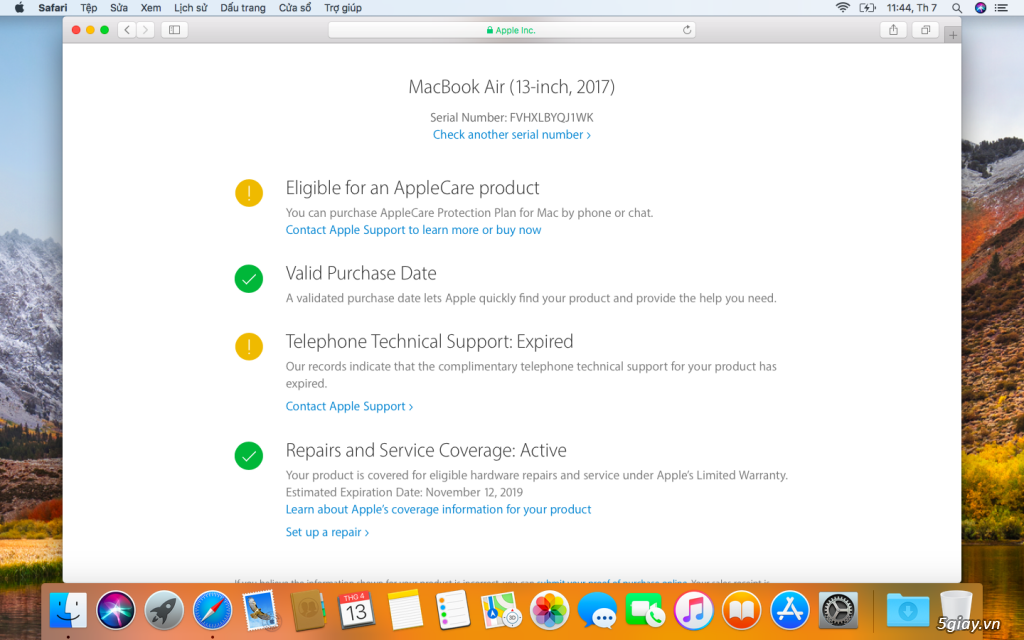1024x640 pixels.
Task: Open a new tab with plus button
Action: [953, 35]
